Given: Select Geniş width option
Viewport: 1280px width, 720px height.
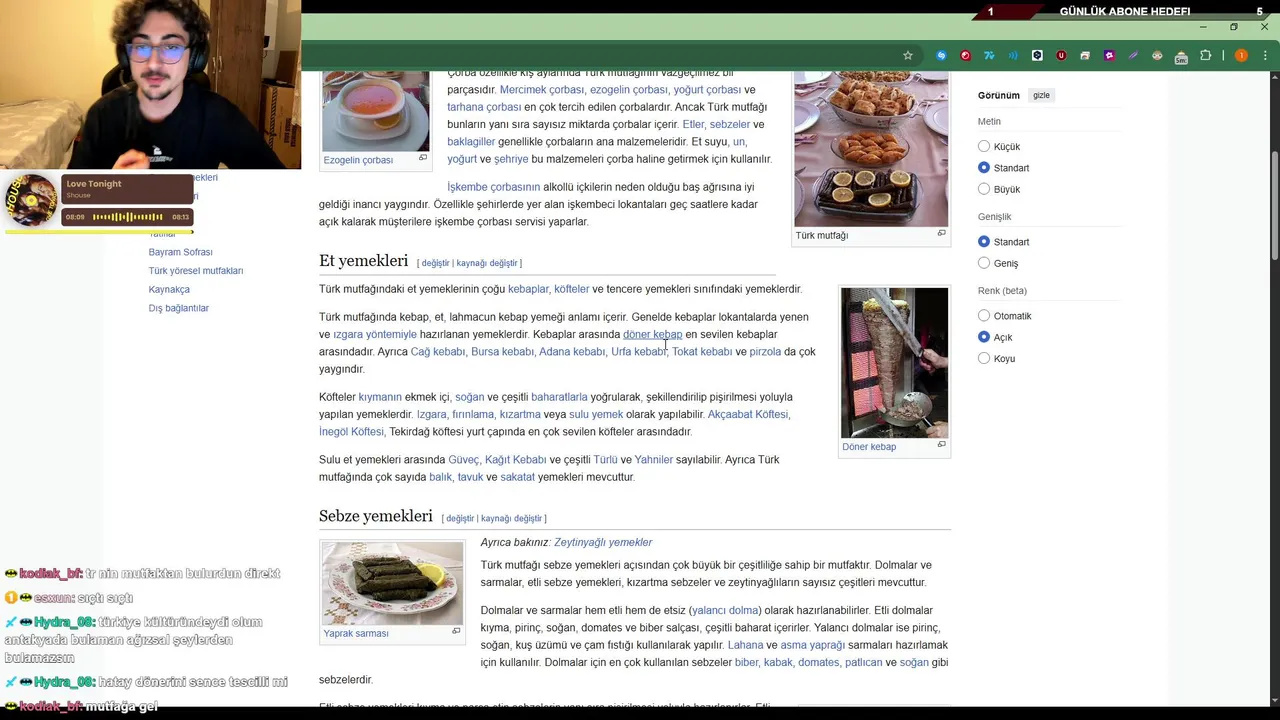Looking at the screenshot, I should click(984, 262).
